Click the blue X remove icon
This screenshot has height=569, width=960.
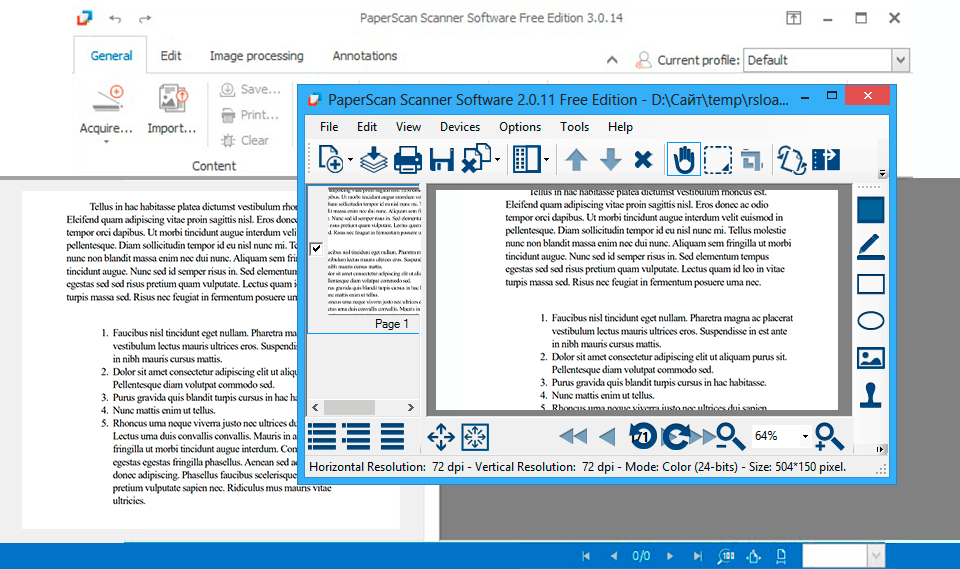(x=643, y=160)
